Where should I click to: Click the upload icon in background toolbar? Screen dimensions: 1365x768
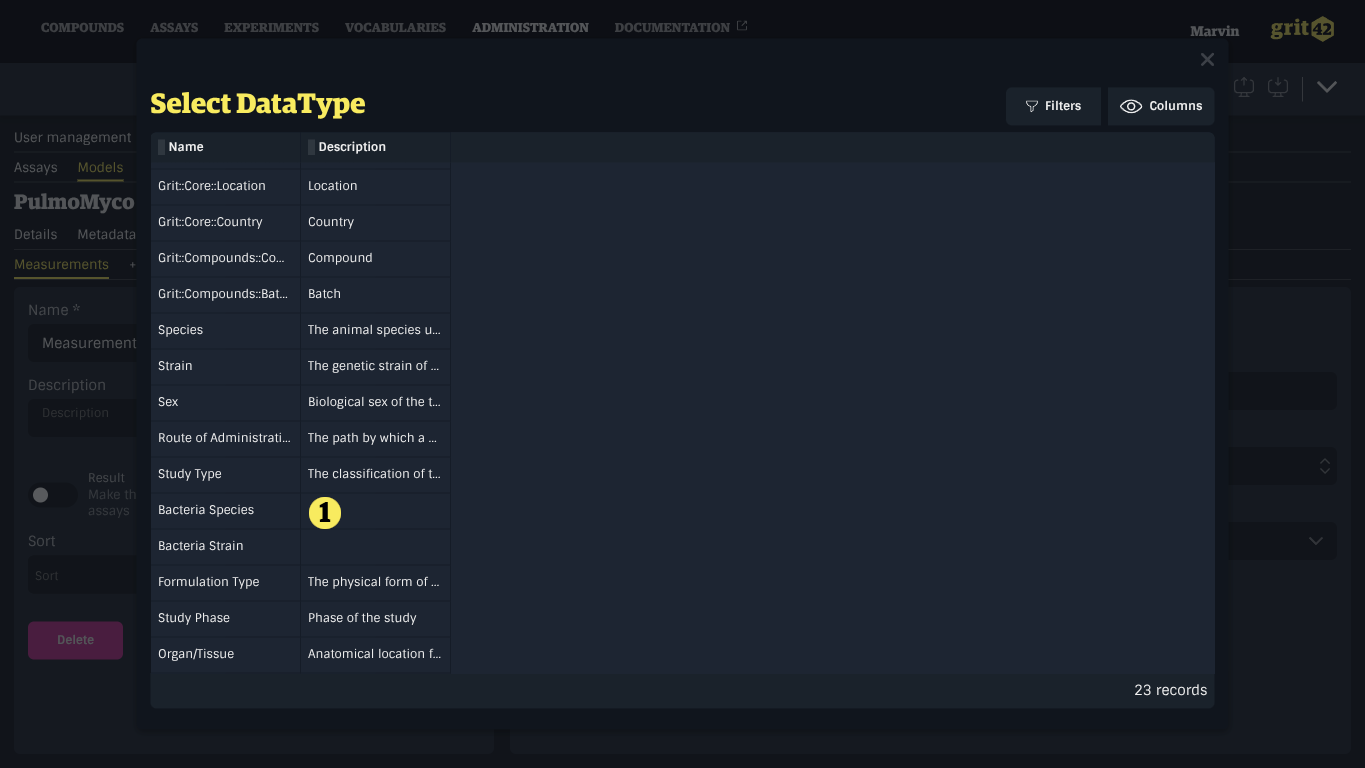point(1244,87)
